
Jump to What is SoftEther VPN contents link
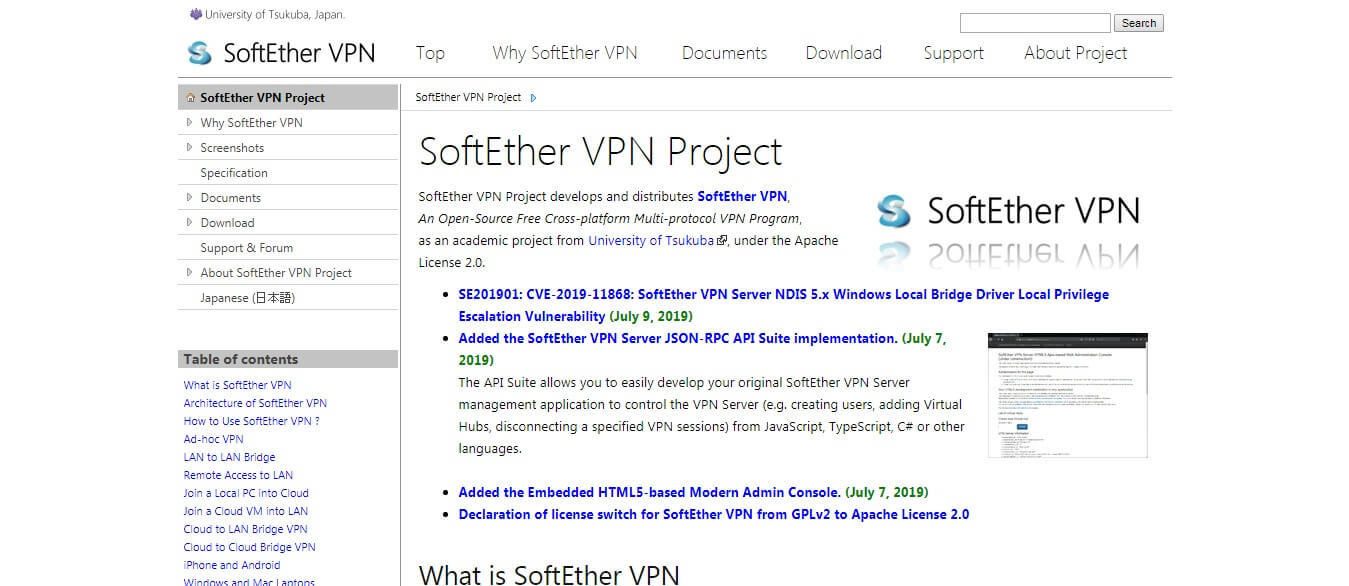(x=238, y=385)
